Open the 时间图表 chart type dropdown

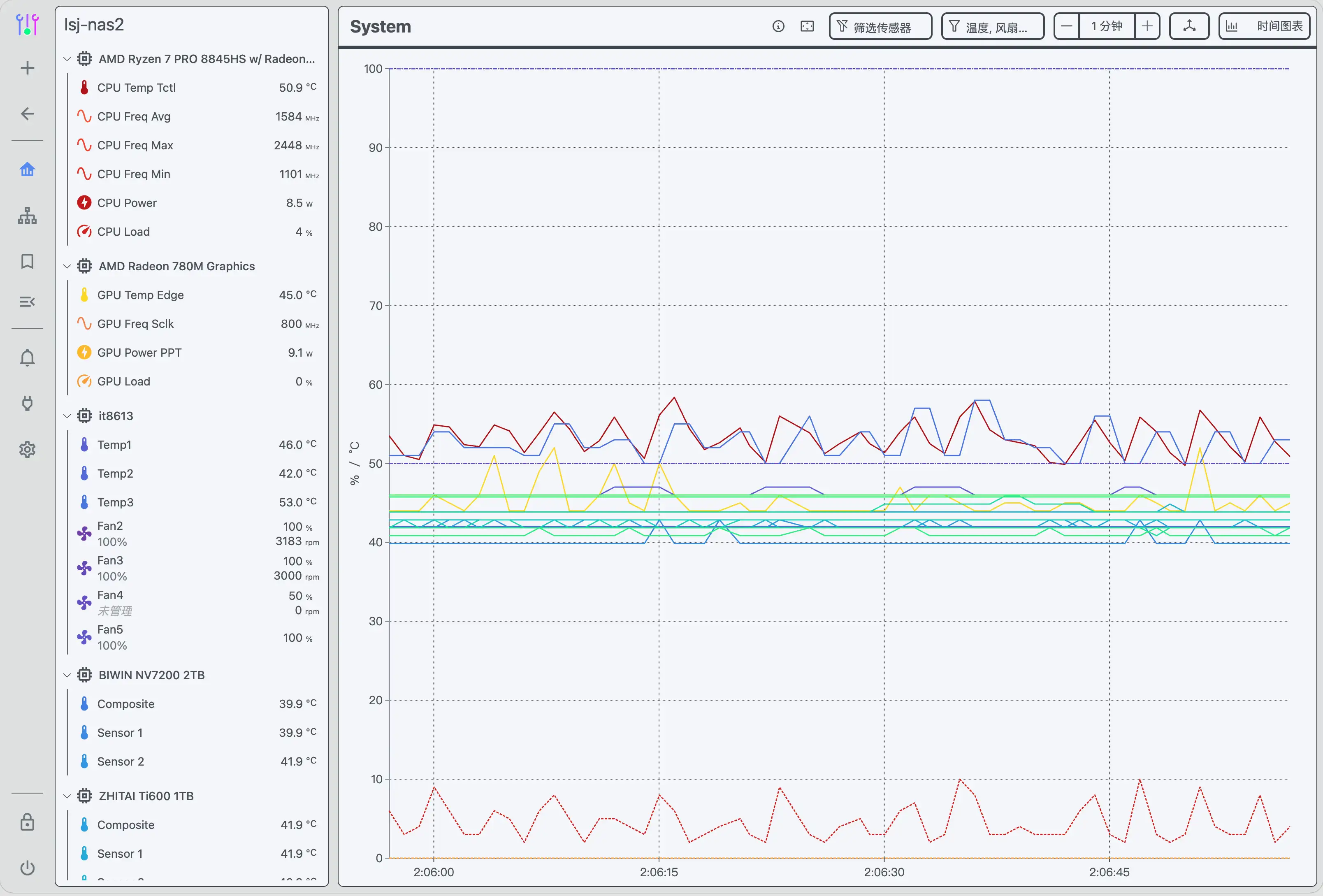tap(1264, 26)
